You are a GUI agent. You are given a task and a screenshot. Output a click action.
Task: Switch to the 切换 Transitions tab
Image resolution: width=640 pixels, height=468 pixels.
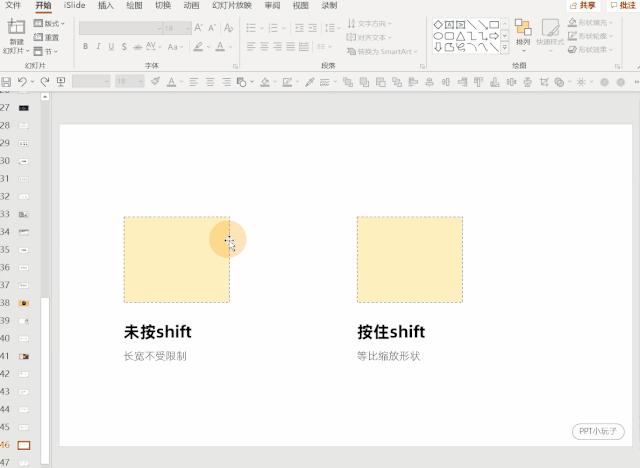coord(163,5)
